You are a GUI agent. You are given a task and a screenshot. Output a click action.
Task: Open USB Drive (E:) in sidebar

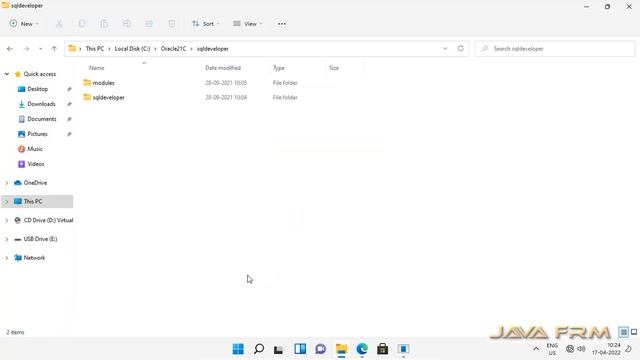click(x=40, y=239)
